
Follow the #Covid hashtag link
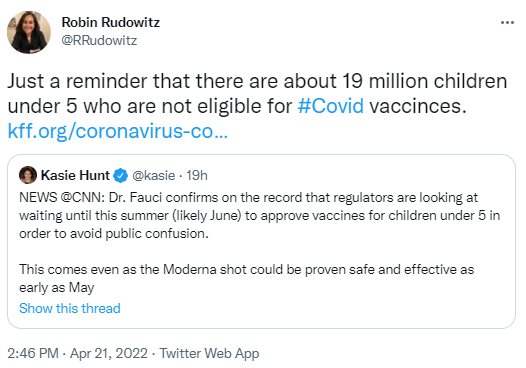point(331,106)
